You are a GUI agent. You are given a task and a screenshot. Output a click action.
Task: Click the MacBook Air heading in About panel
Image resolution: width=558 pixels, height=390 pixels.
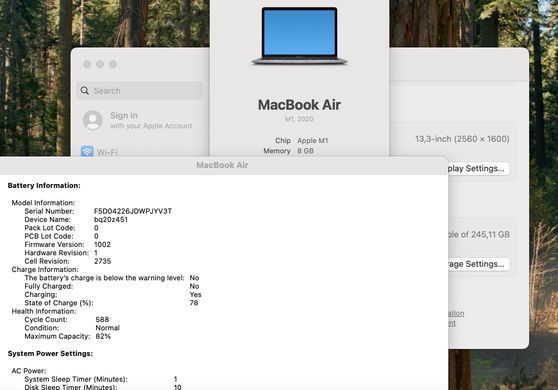click(x=299, y=105)
